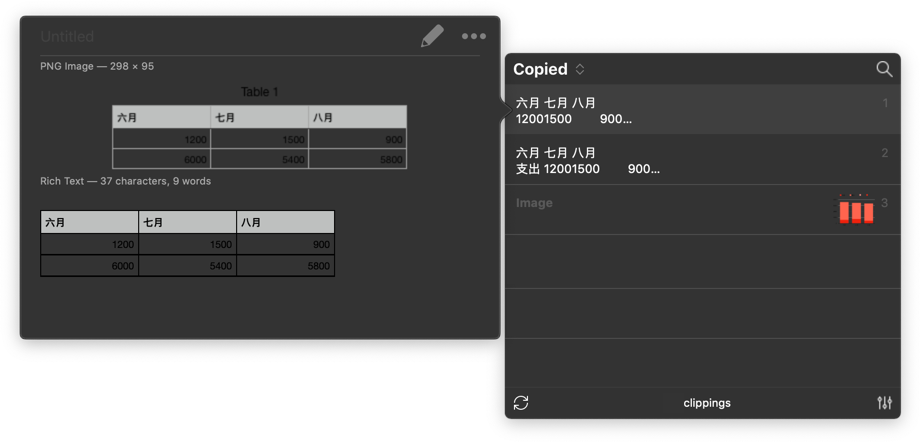Image resolution: width=920 pixels, height=442 pixels.
Task: Open the sliders settings icon
Action: 884,403
